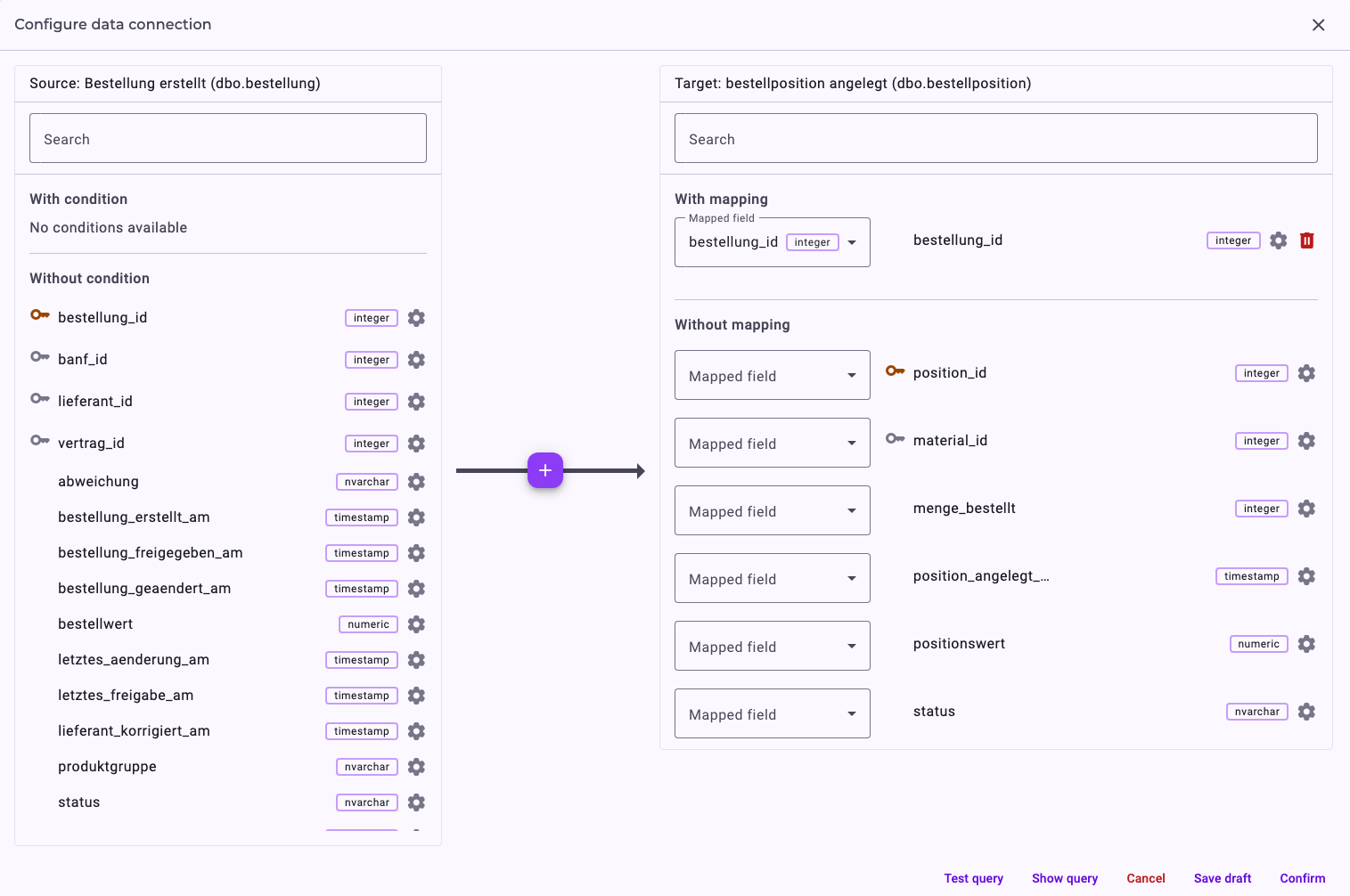
Task: Save the connection as draft
Action: coord(1223,878)
